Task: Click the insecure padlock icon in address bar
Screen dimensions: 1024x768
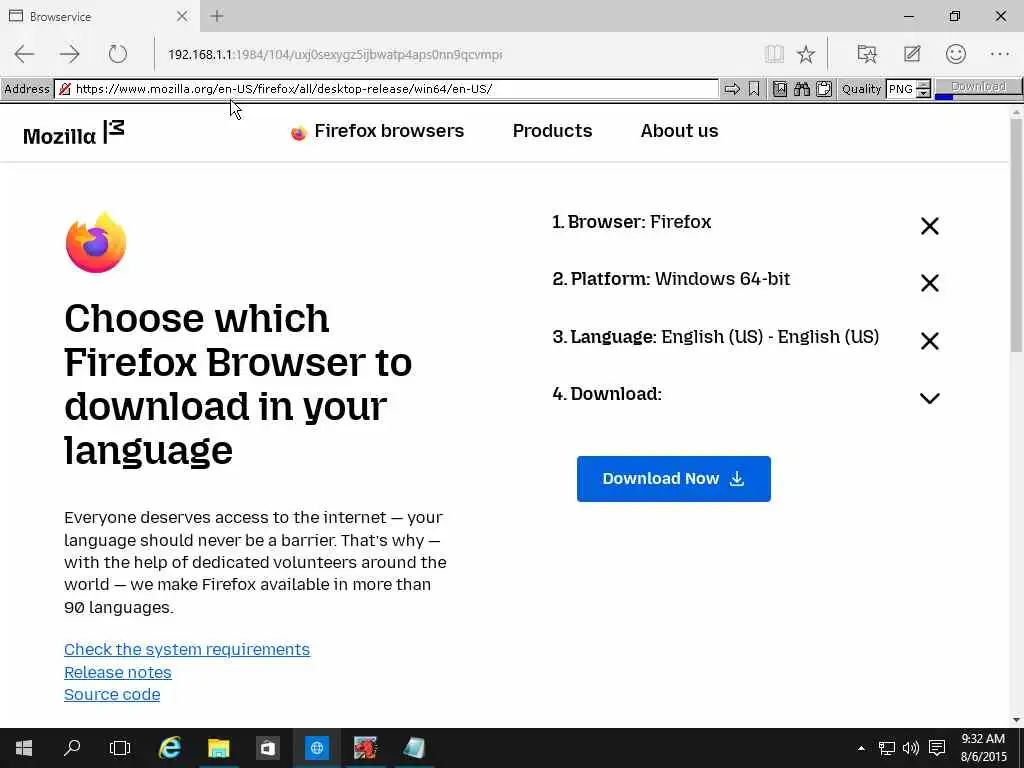Action: point(65,89)
